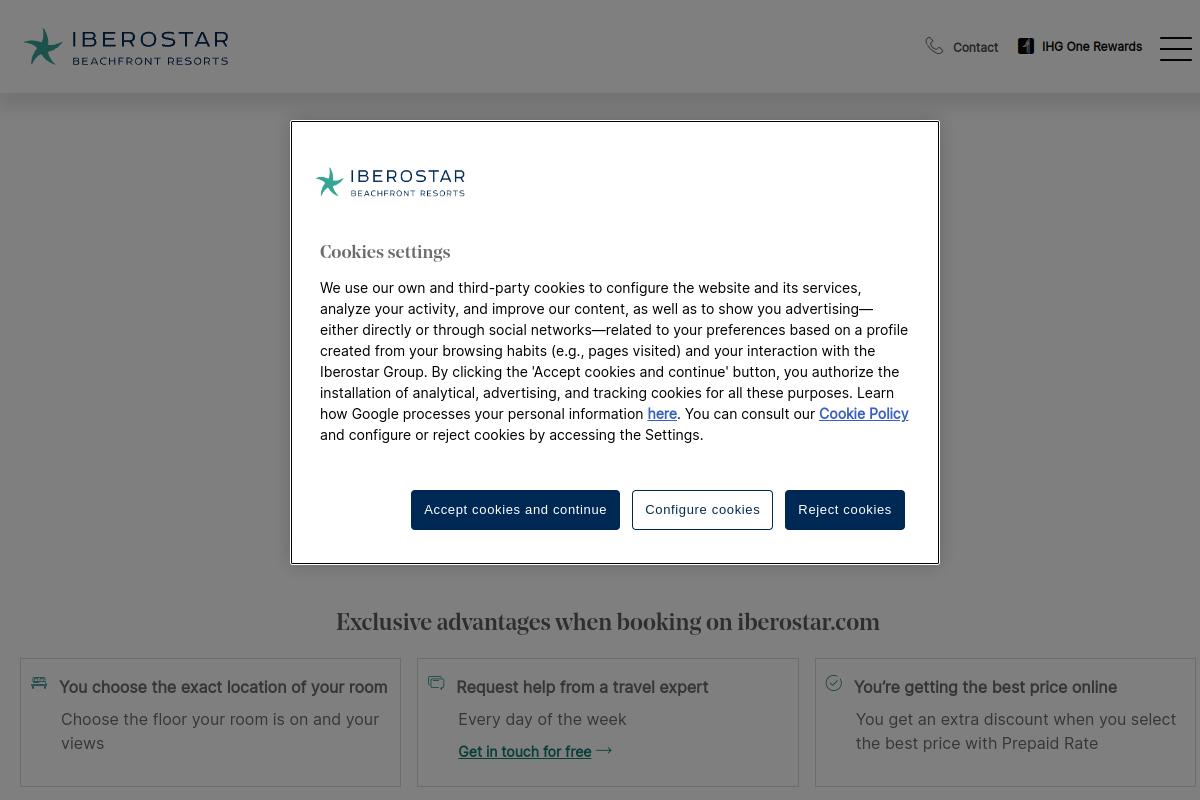Click 'Exclusive advantages when booking on iberostar.com' heading

(x=608, y=622)
